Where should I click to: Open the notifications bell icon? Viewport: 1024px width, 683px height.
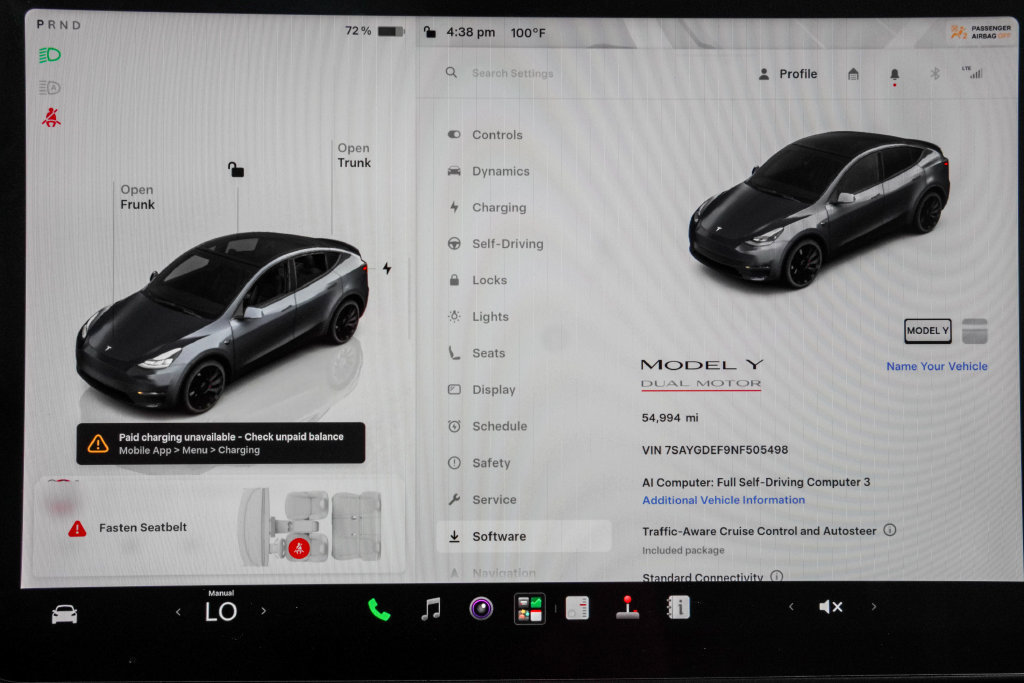[895, 75]
